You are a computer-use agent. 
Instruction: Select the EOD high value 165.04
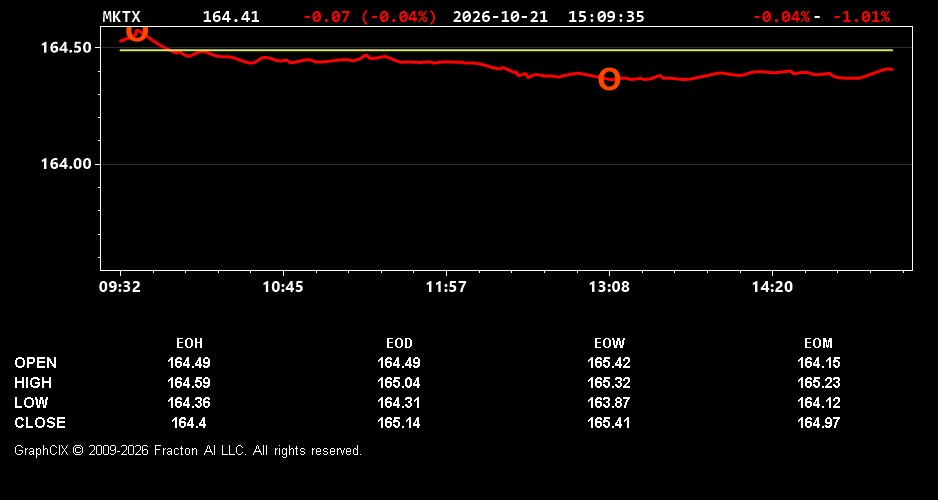[399, 383]
